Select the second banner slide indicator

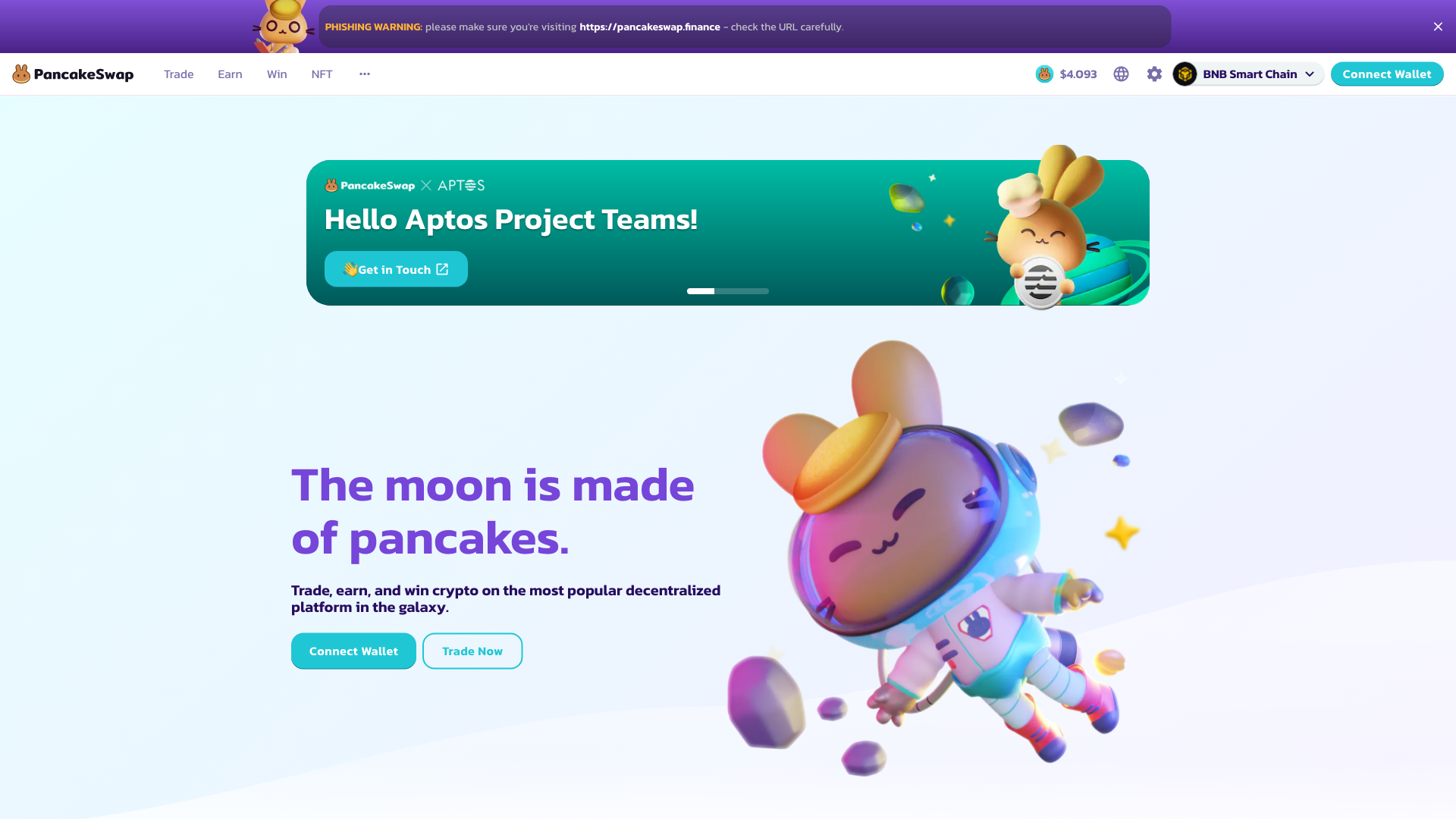728,291
